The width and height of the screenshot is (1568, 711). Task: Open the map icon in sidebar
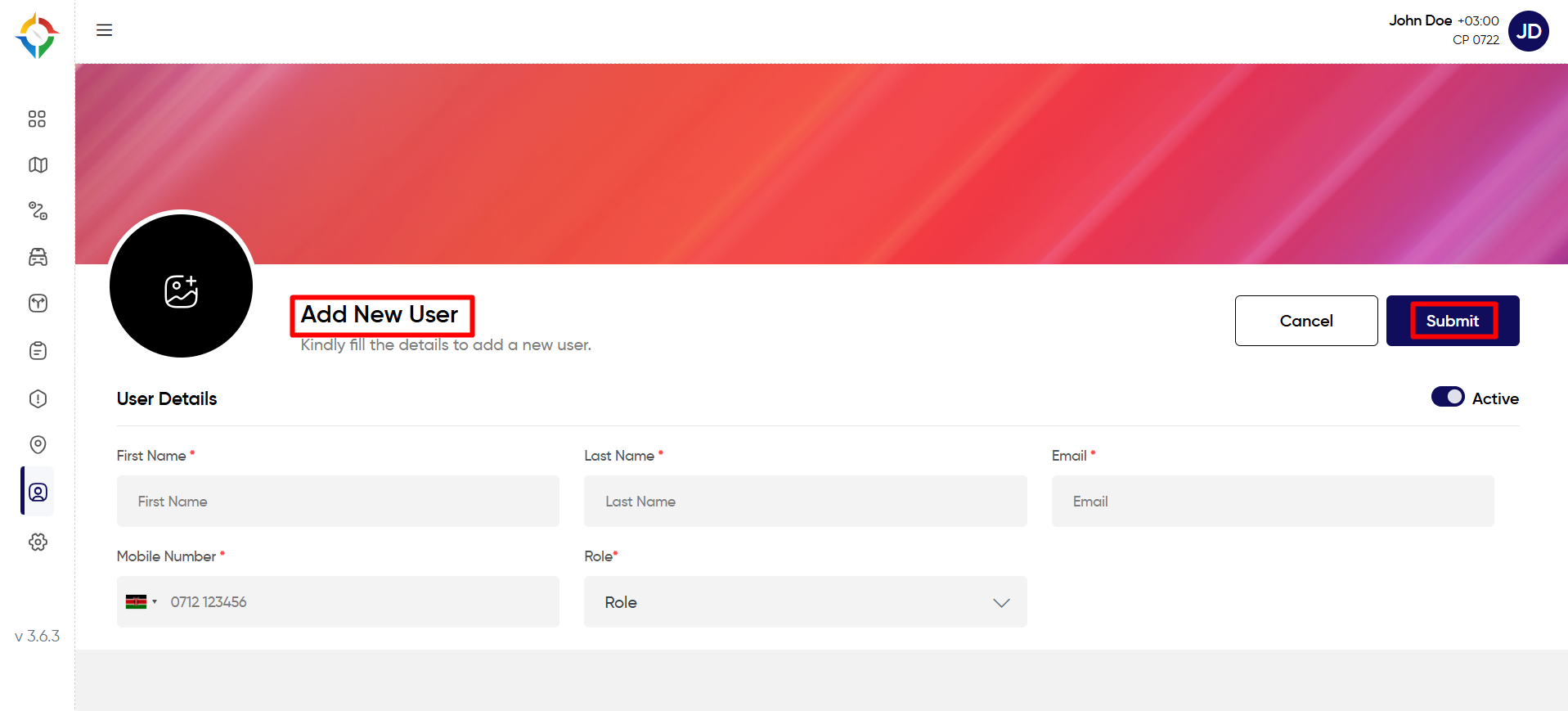coord(38,165)
